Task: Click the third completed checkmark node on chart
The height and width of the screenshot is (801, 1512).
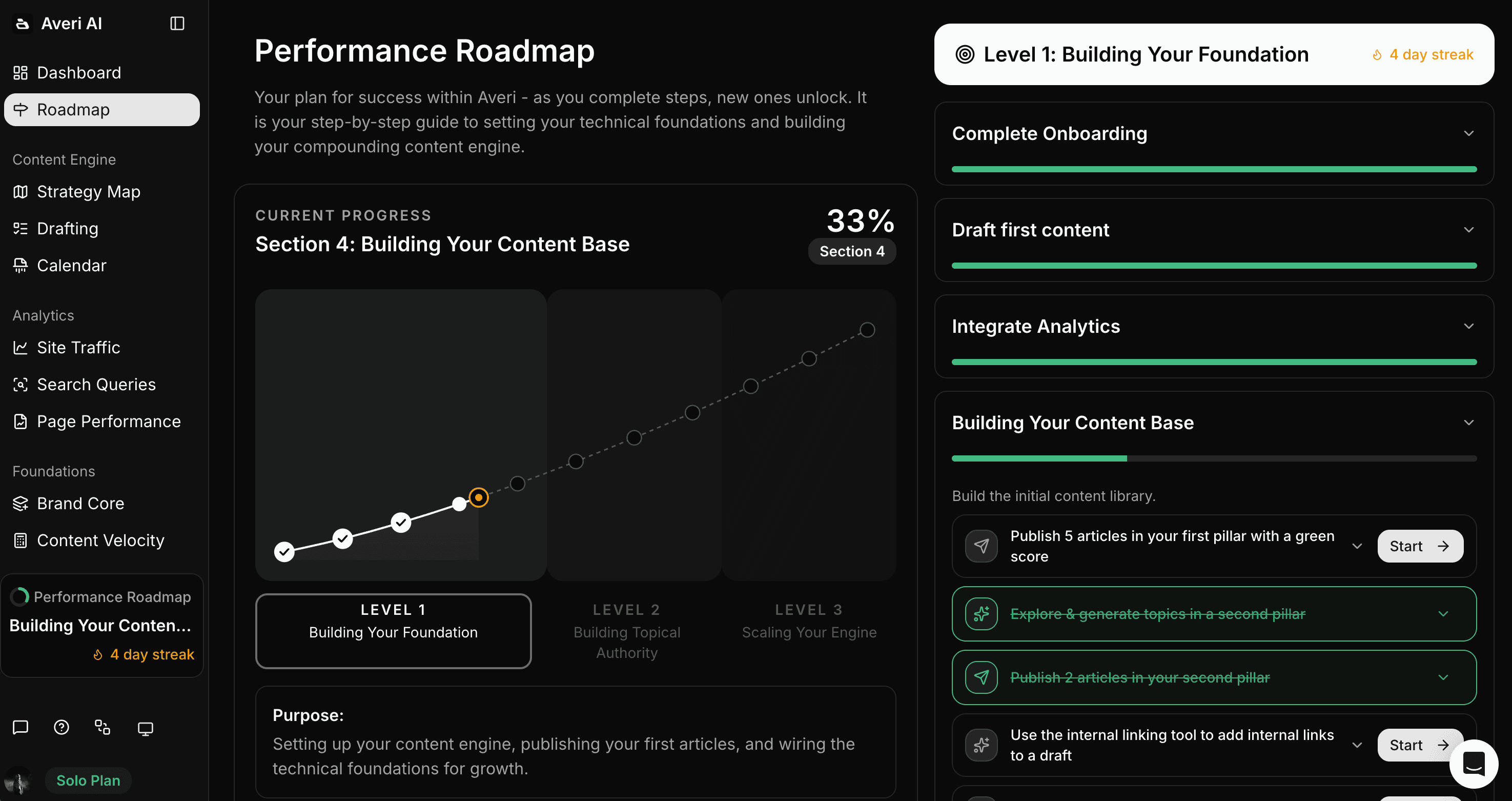Action: click(x=401, y=522)
